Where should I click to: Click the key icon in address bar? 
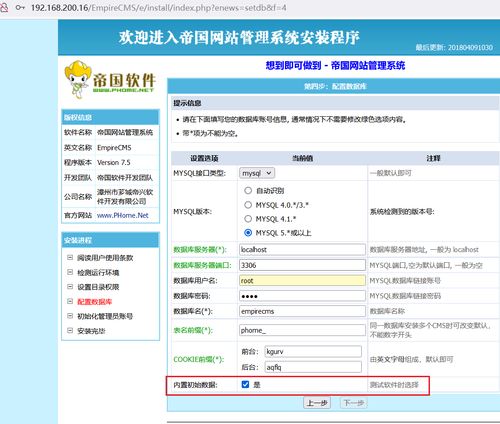(x=20, y=7)
